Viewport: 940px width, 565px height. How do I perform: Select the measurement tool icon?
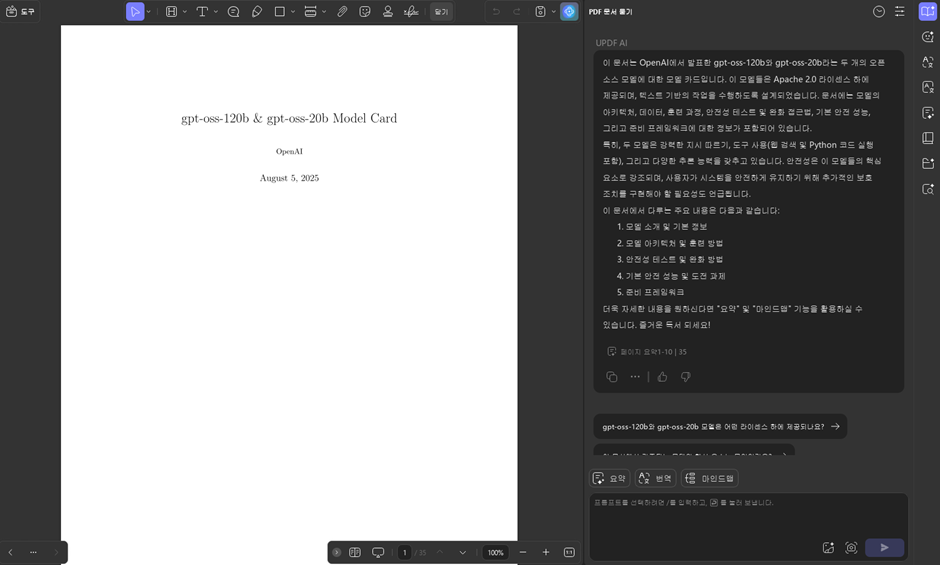click(x=310, y=11)
